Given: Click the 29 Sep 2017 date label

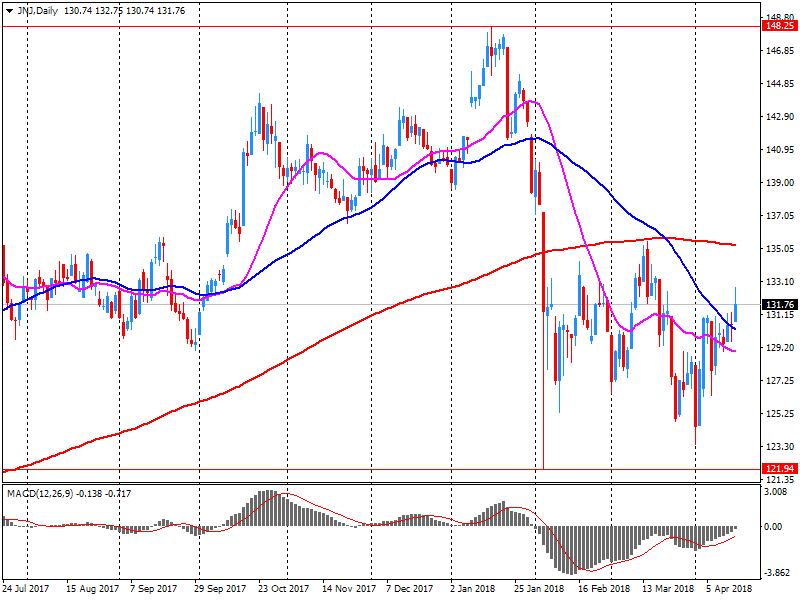Looking at the screenshot, I should (x=219, y=588).
